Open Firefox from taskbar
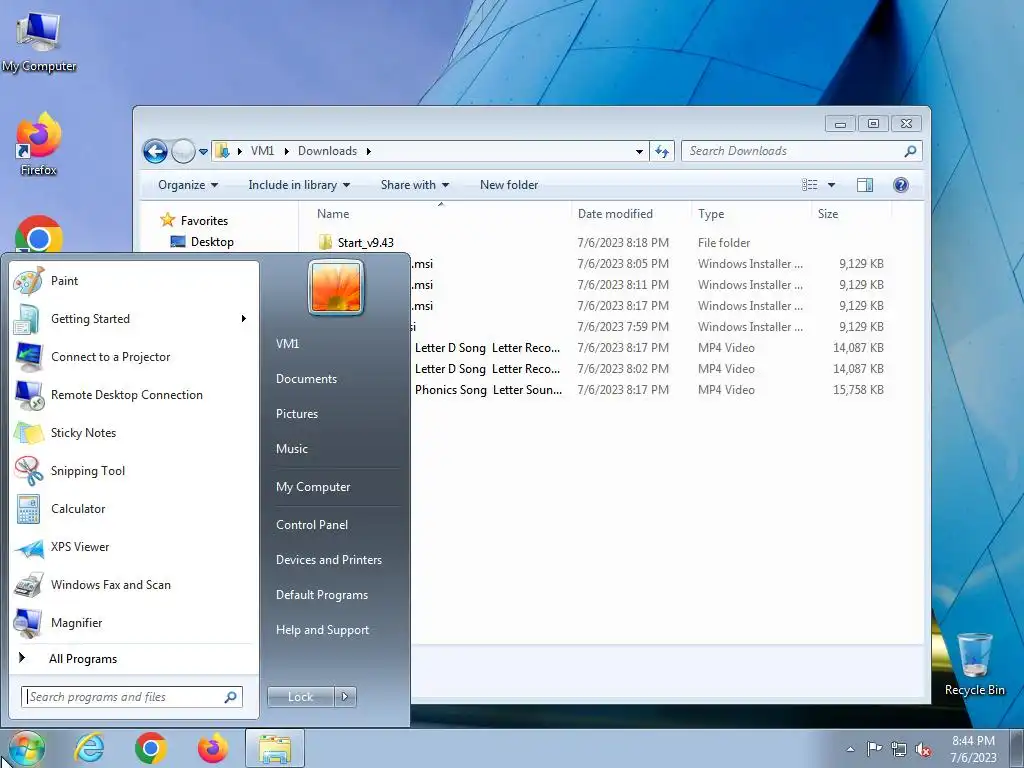This screenshot has width=1024, height=768. coord(213,748)
